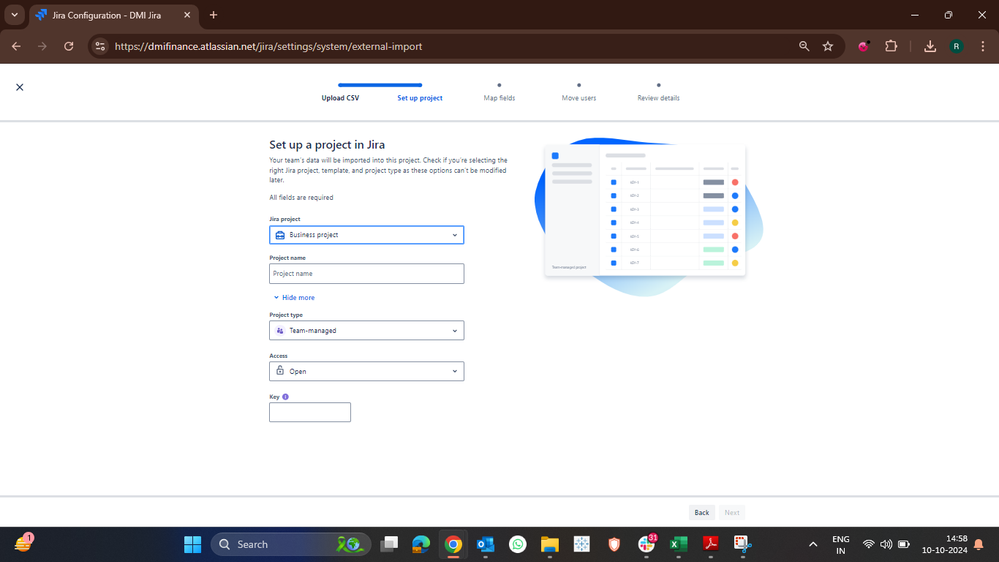999x562 pixels.
Task: Open the tab search dropdown arrow
Action: 14,15
